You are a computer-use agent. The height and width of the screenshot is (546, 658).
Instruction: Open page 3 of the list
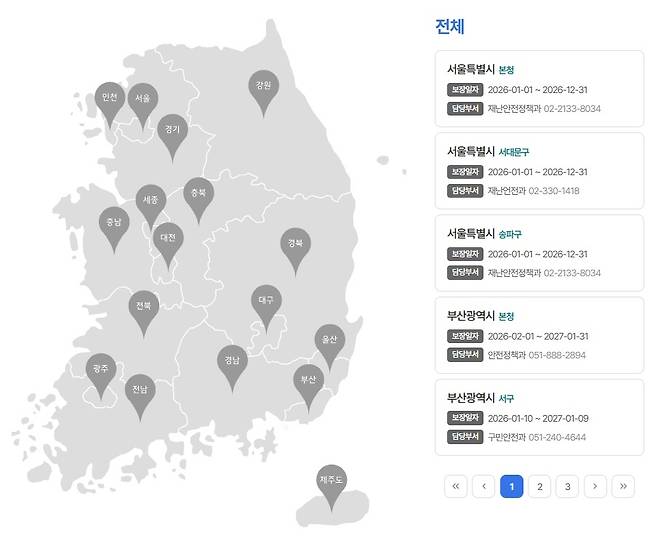click(x=567, y=486)
